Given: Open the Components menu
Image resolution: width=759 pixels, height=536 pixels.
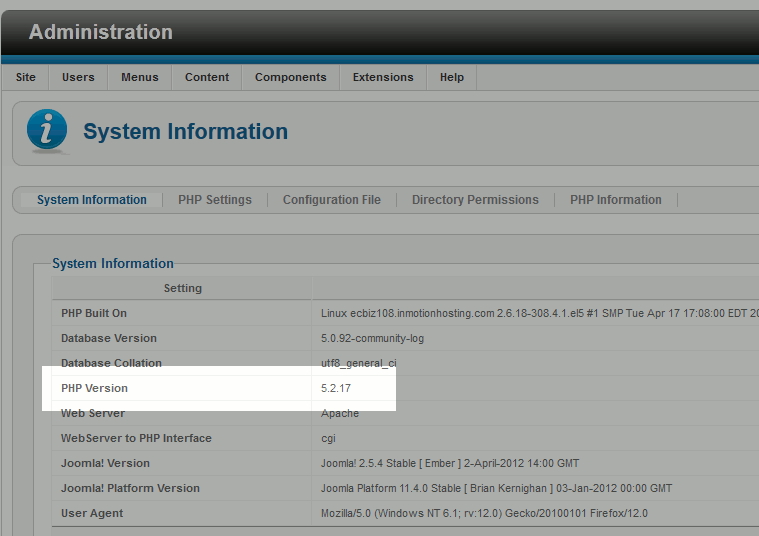Looking at the screenshot, I should [x=290, y=77].
